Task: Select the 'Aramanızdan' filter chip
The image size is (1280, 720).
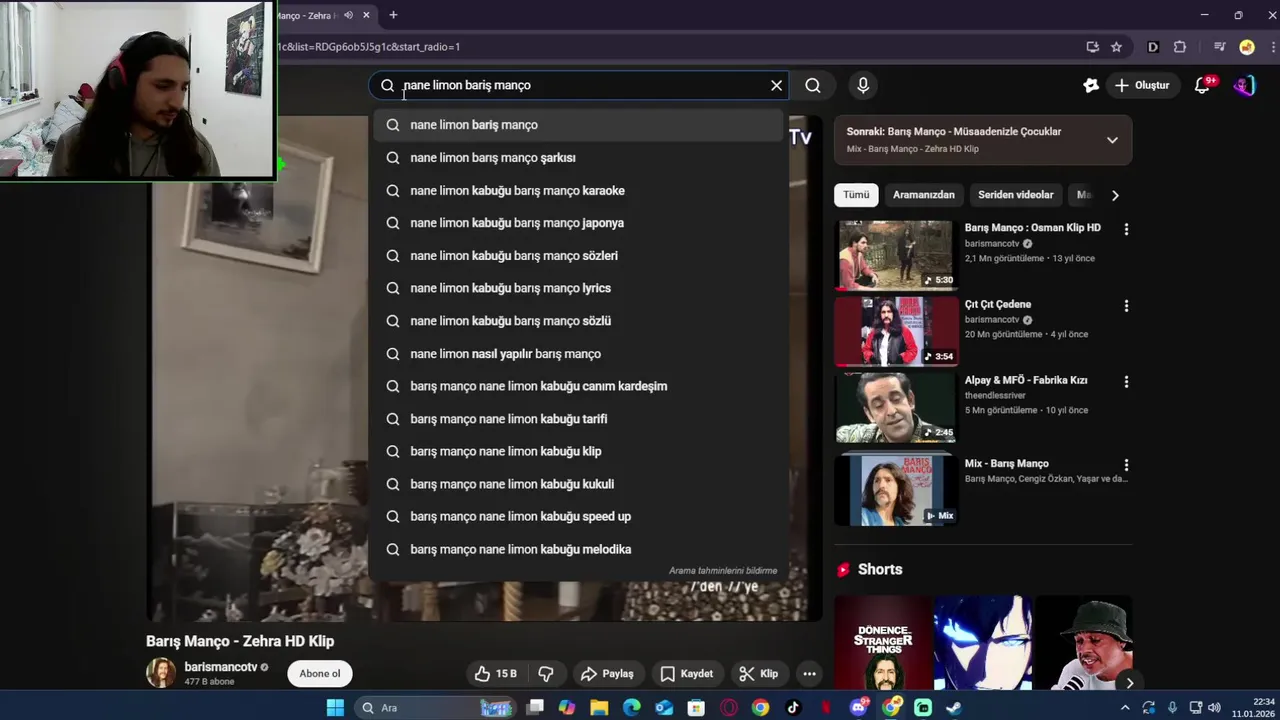Action: pyautogui.click(x=924, y=195)
